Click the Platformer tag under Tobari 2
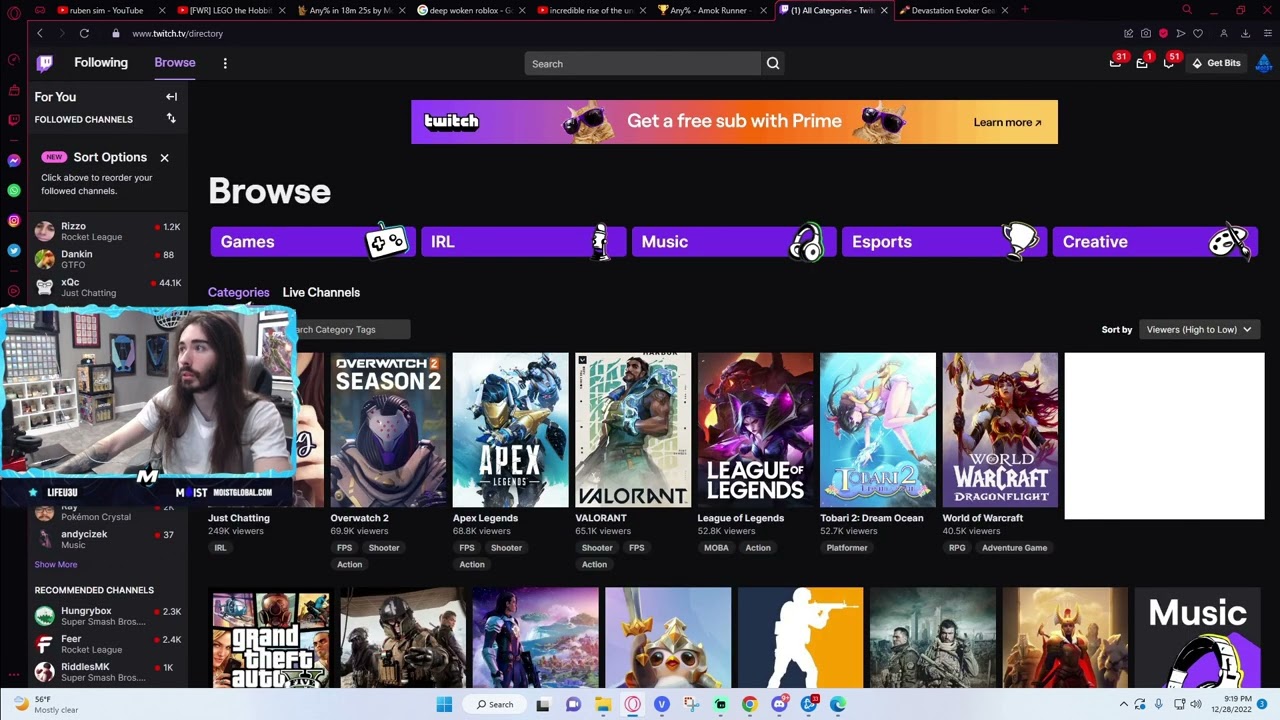 click(x=847, y=548)
